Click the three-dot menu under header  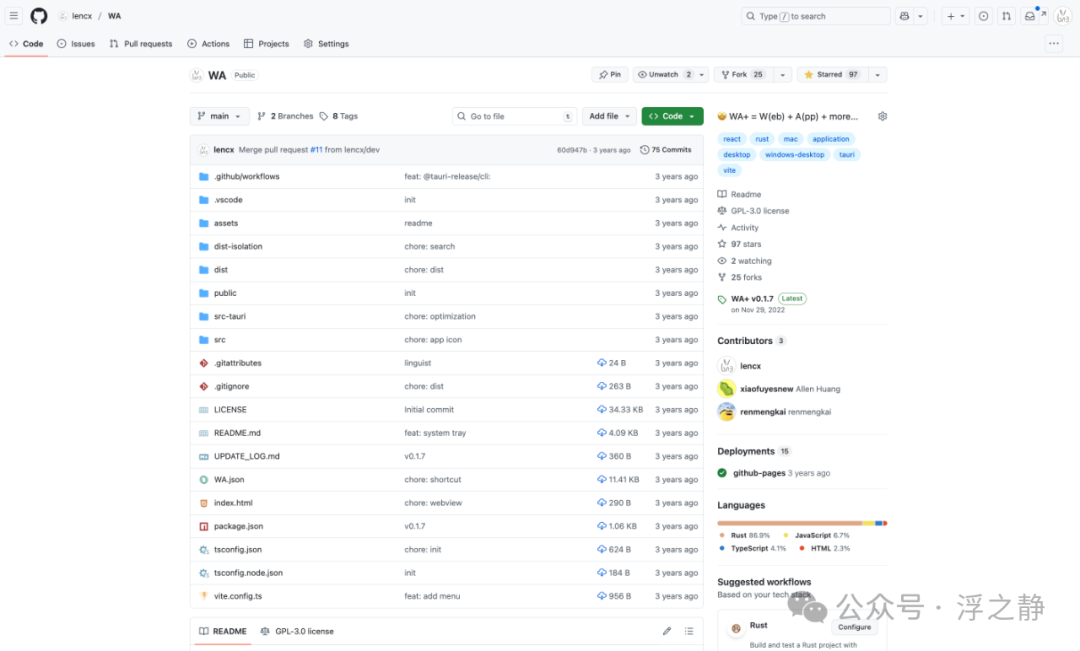coord(1054,43)
